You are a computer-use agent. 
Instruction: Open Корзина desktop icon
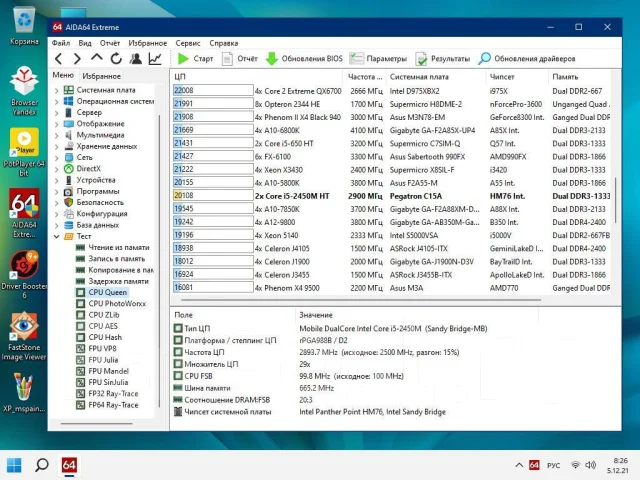pyautogui.click(x=24, y=26)
